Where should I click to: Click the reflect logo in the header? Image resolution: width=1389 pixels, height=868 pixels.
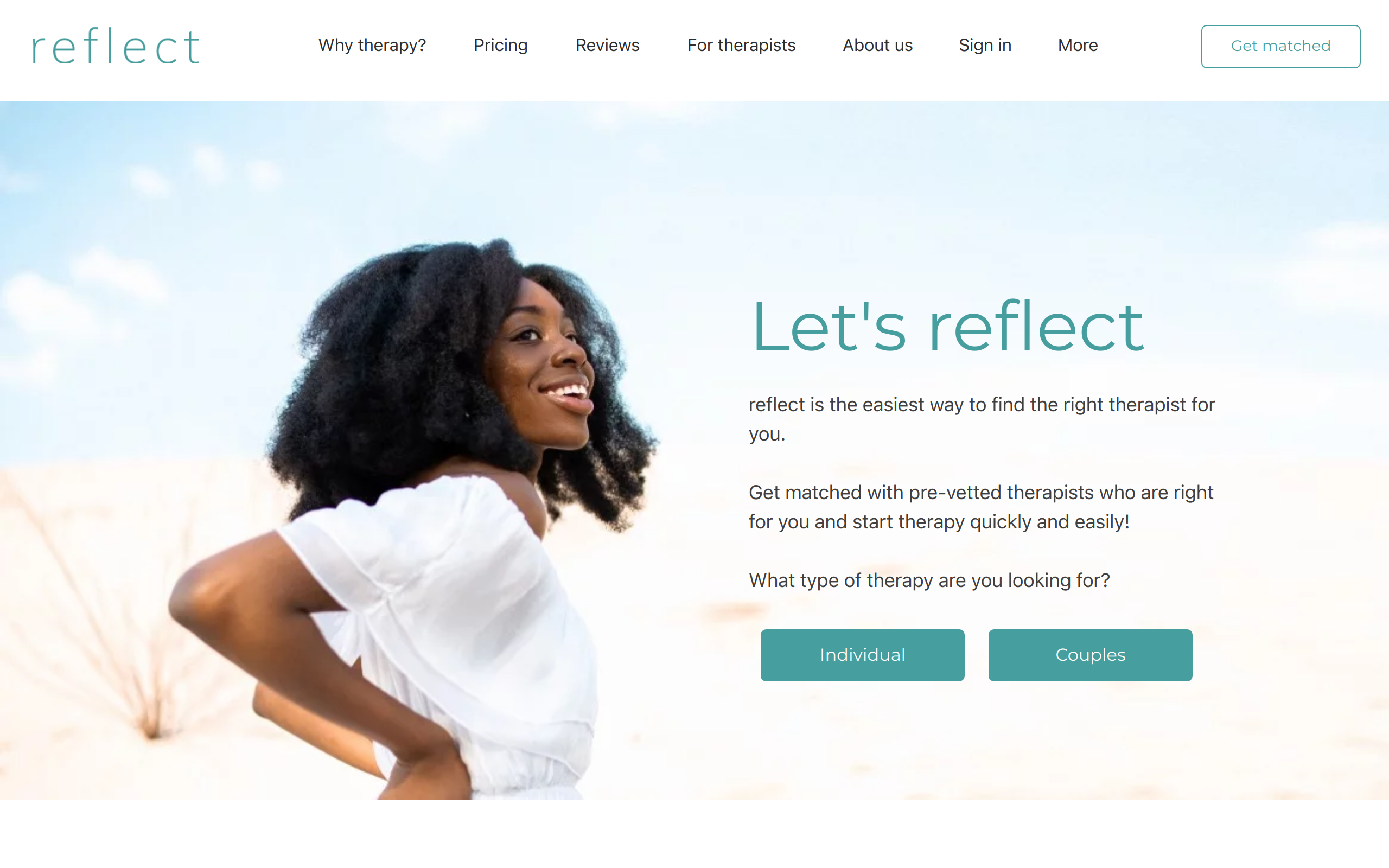(x=116, y=46)
